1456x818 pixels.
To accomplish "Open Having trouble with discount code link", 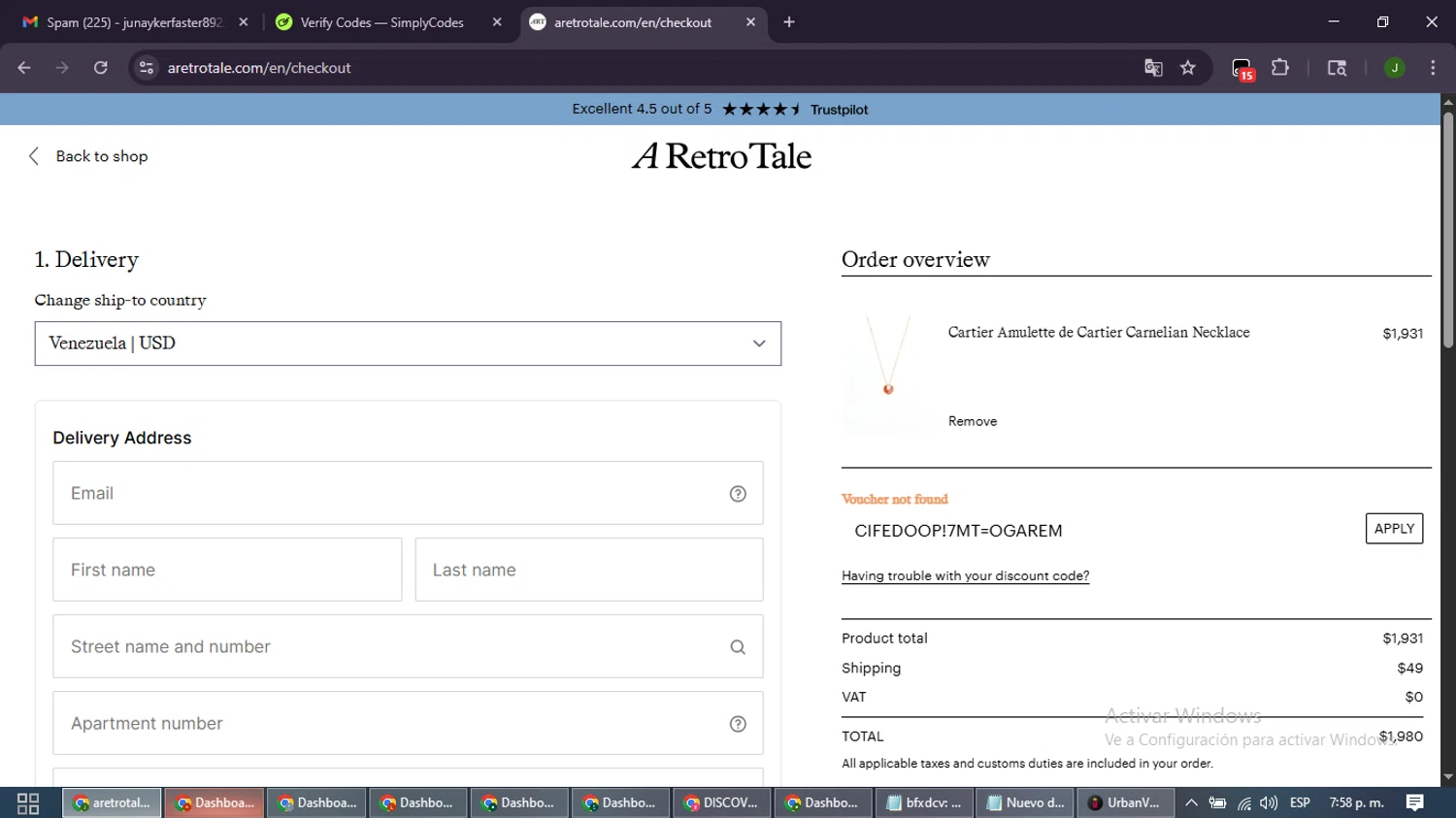I will tap(965, 575).
